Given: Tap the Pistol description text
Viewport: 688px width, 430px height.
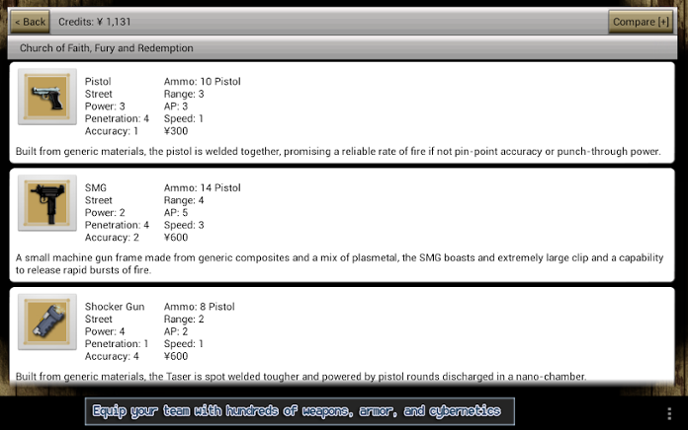Looking at the screenshot, I should [338, 152].
